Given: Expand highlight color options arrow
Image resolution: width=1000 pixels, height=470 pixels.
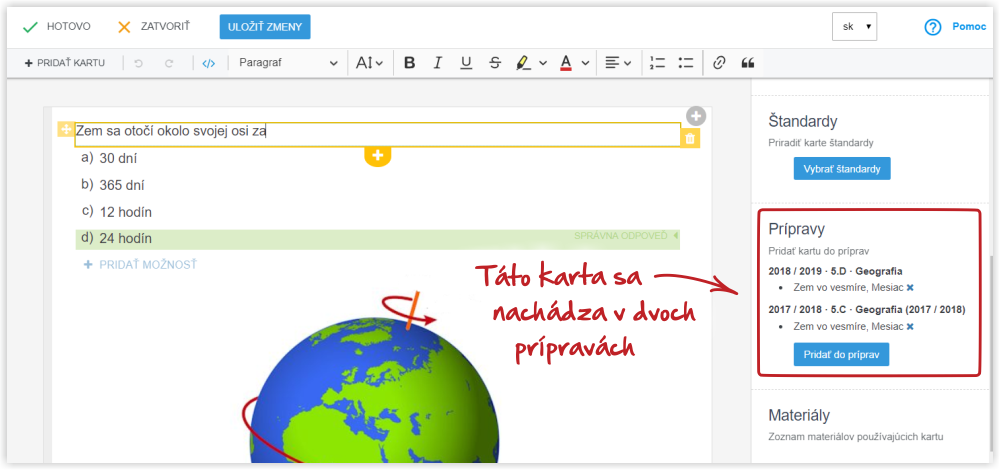Looking at the screenshot, I should pos(543,63).
